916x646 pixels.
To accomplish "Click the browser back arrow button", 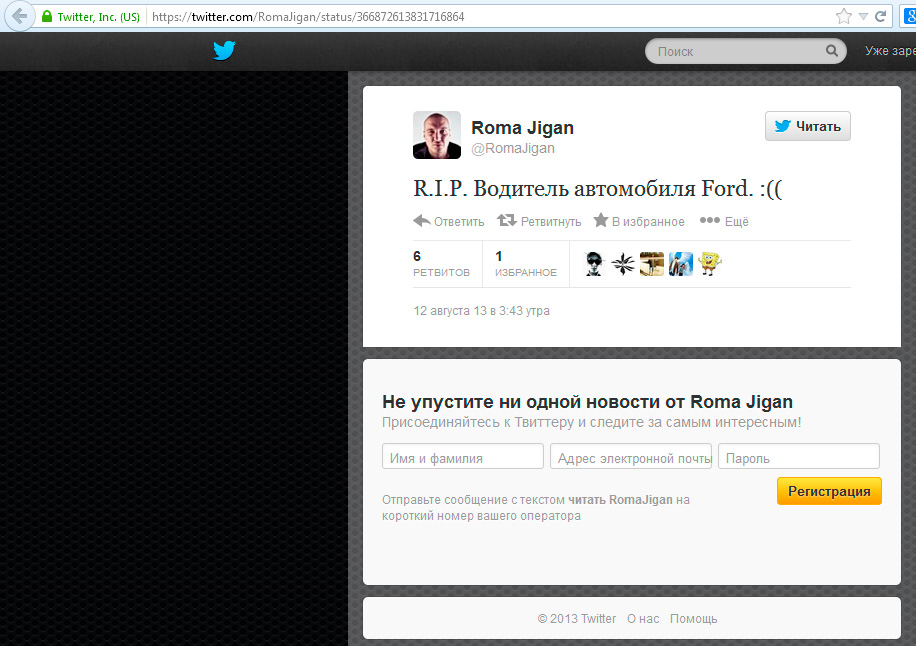I will point(18,16).
